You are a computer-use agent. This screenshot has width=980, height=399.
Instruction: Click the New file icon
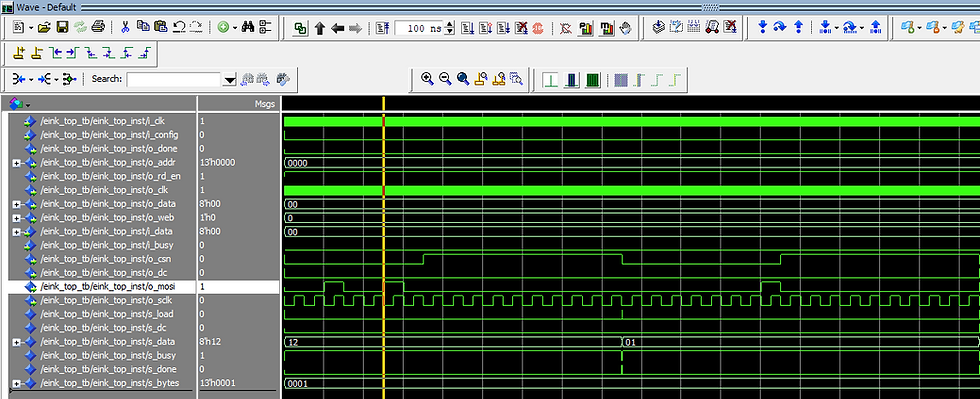pos(18,28)
